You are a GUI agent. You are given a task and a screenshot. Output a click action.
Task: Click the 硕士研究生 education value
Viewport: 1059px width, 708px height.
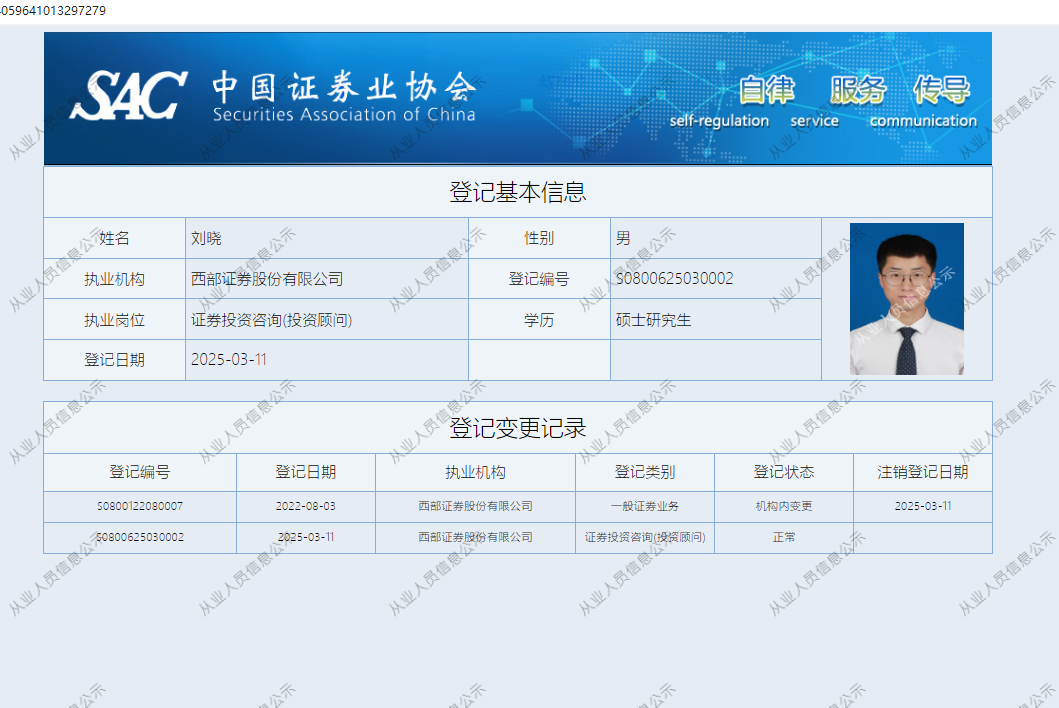[x=653, y=320]
